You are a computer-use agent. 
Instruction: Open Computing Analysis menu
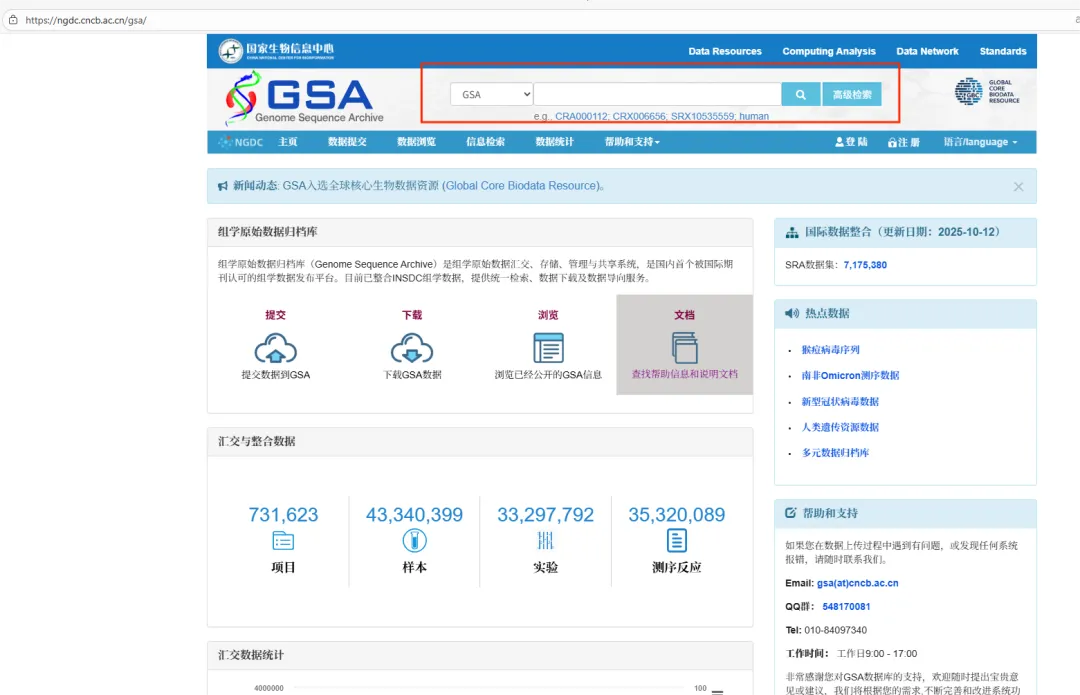[x=829, y=51]
